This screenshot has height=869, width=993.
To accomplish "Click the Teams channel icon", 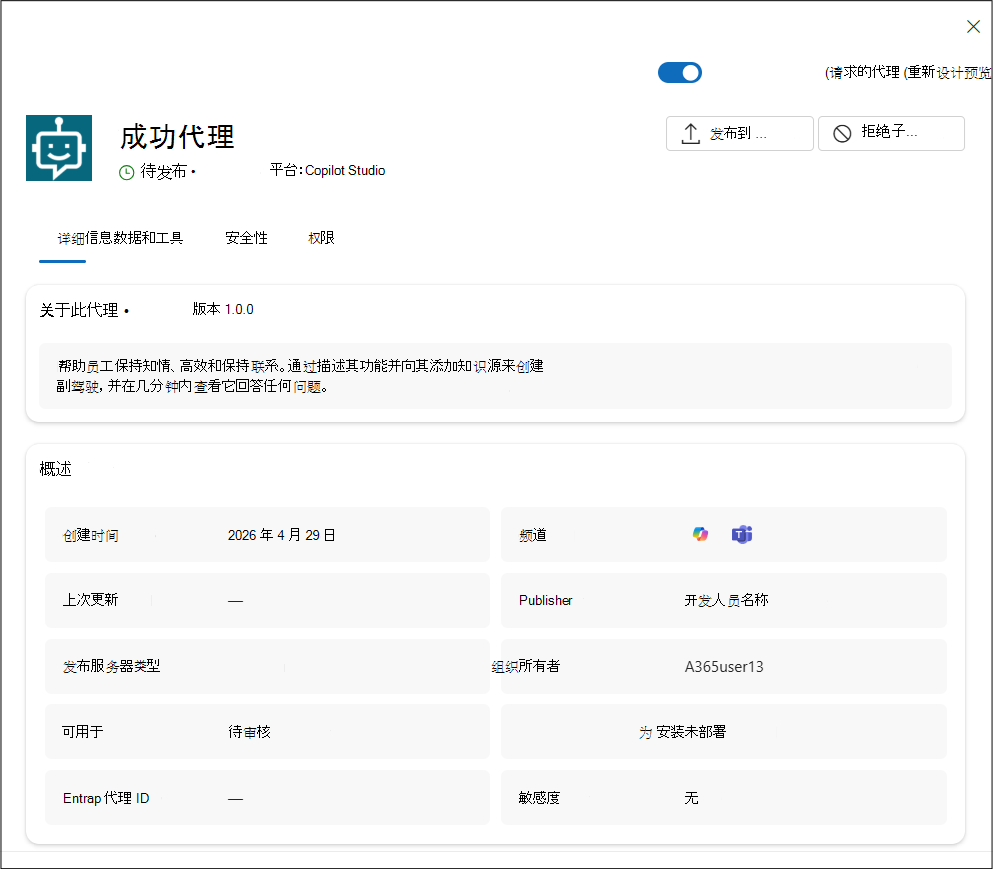I will (x=742, y=535).
